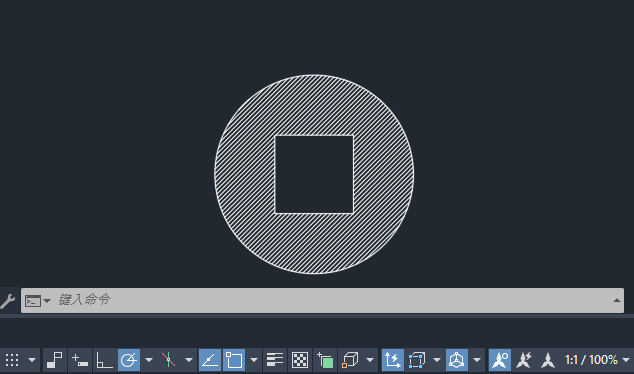Open Selection Filtering dropdown
634x374 pixels.
point(437,360)
